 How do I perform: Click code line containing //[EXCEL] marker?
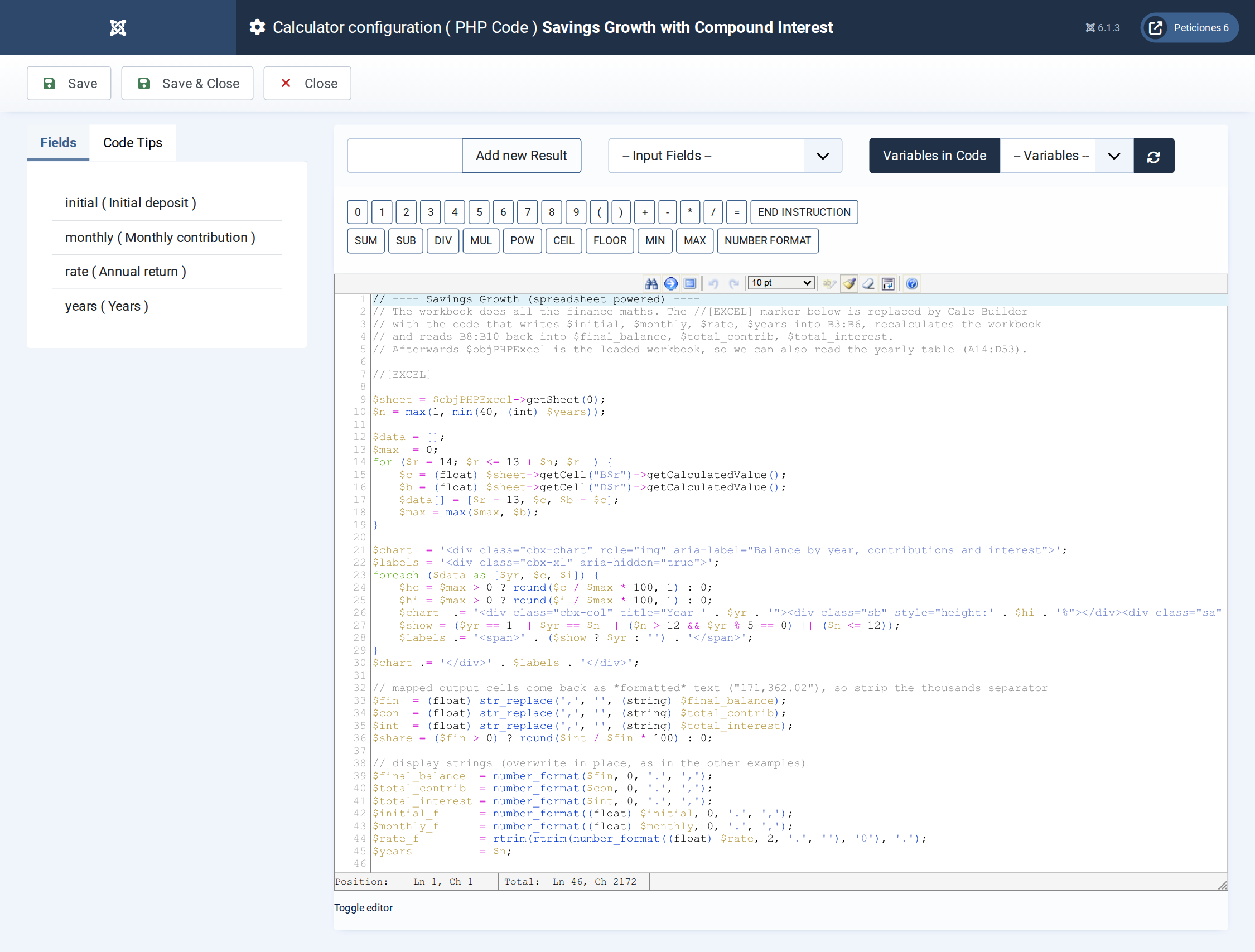click(x=402, y=374)
